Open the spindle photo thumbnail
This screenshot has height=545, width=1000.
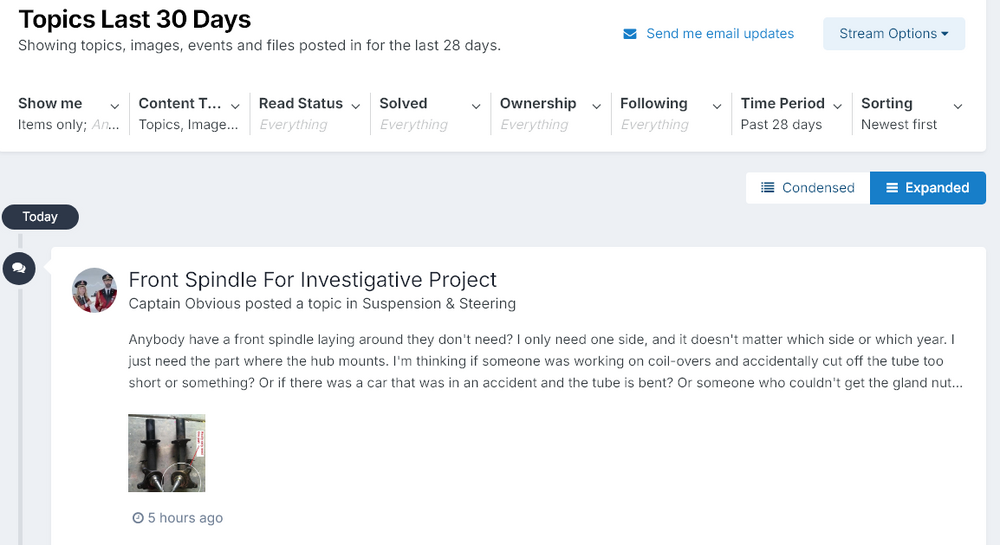tap(166, 453)
